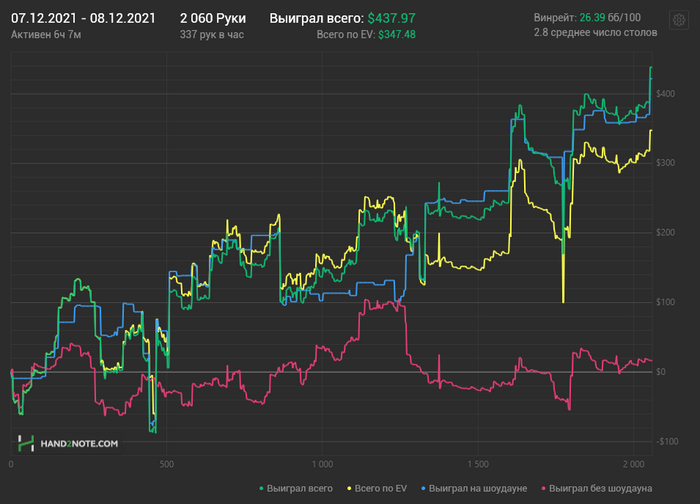This screenshot has height=504, width=700.
Task: Click '2.8 среднее число столов' text
Action: (x=596, y=33)
